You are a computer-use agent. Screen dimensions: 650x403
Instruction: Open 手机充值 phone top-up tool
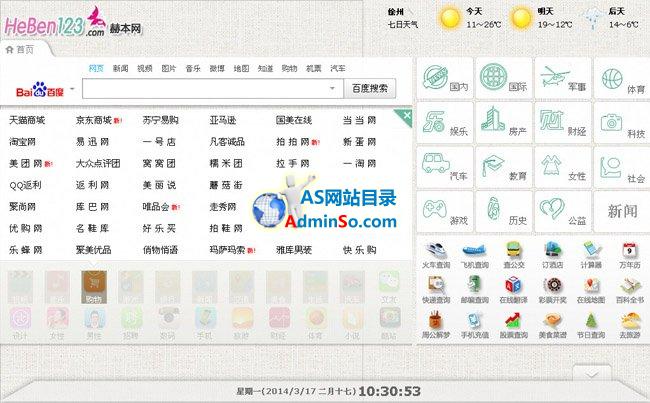[x=475, y=325]
